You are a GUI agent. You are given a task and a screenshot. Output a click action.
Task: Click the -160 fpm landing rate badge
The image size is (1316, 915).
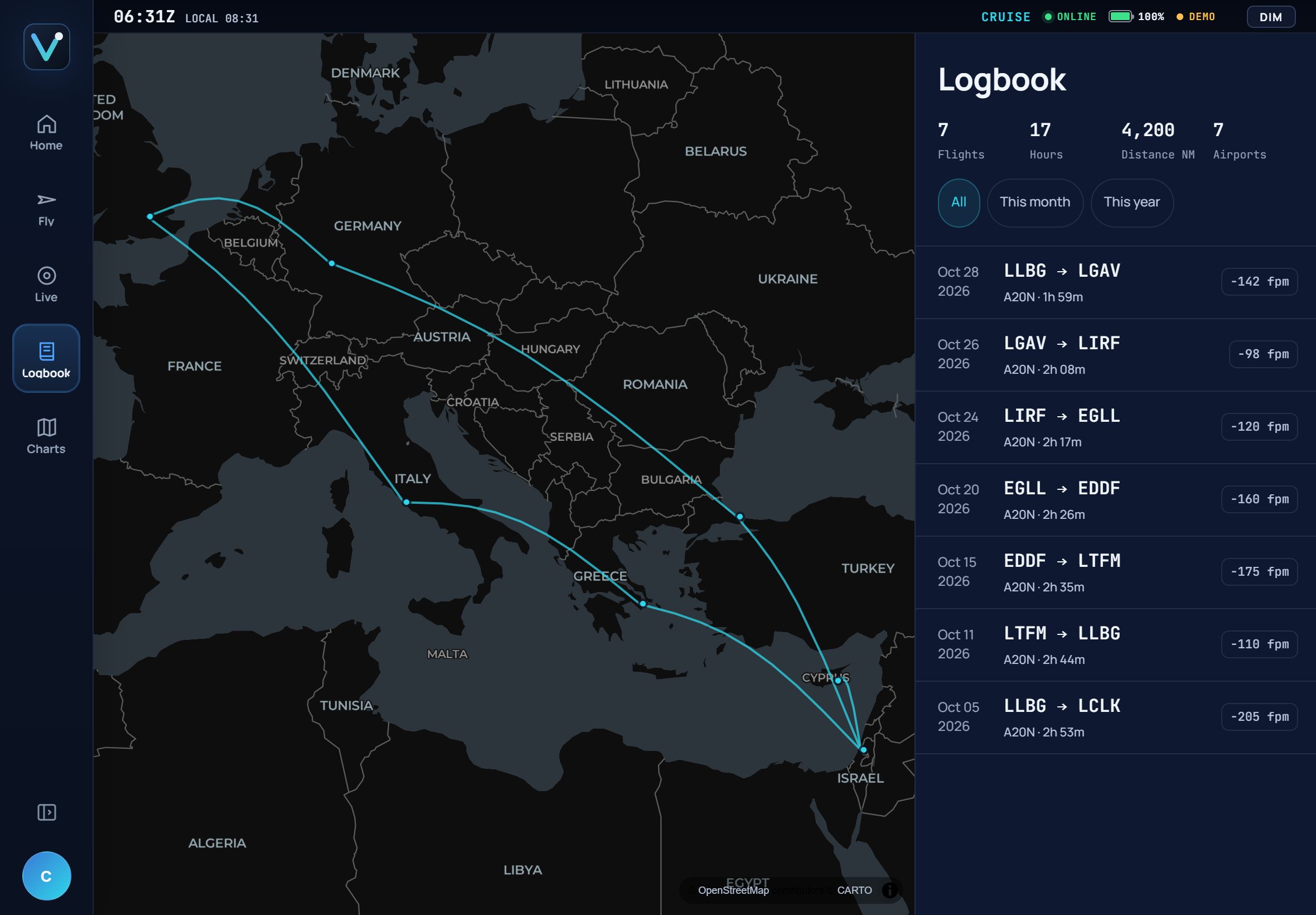(x=1259, y=499)
